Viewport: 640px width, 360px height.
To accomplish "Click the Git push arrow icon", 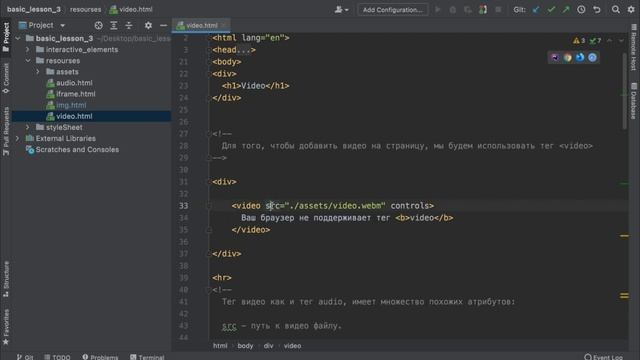I will tap(566, 9).
